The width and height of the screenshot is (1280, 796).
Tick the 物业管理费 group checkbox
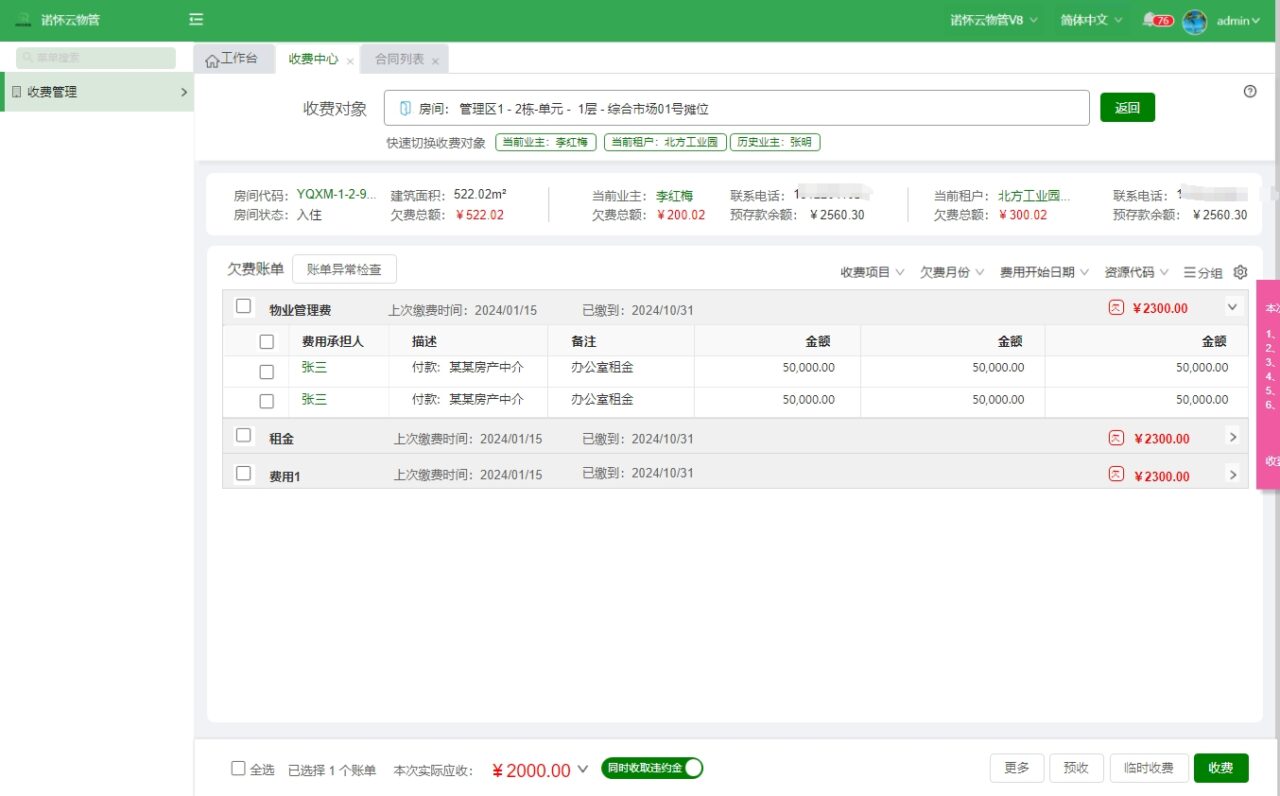(243, 306)
